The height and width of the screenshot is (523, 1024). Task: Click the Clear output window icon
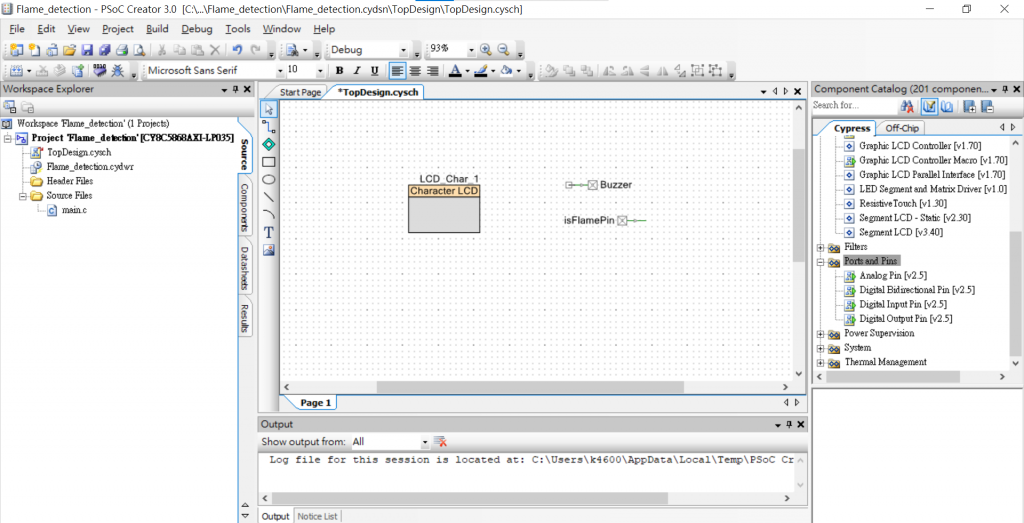pyautogui.click(x=440, y=441)
